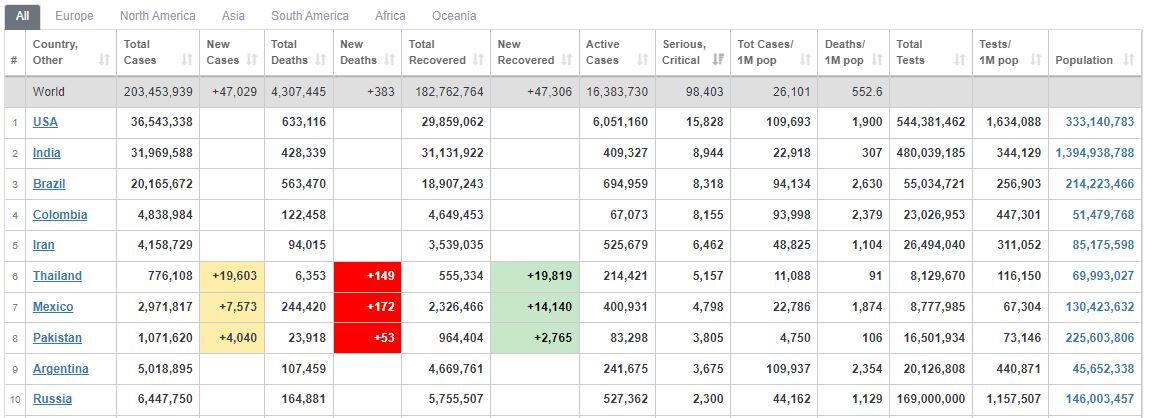Click World total deaths 4,307,445
The height and width of the screenshot is (418, 1152).
tap(298, 92)
